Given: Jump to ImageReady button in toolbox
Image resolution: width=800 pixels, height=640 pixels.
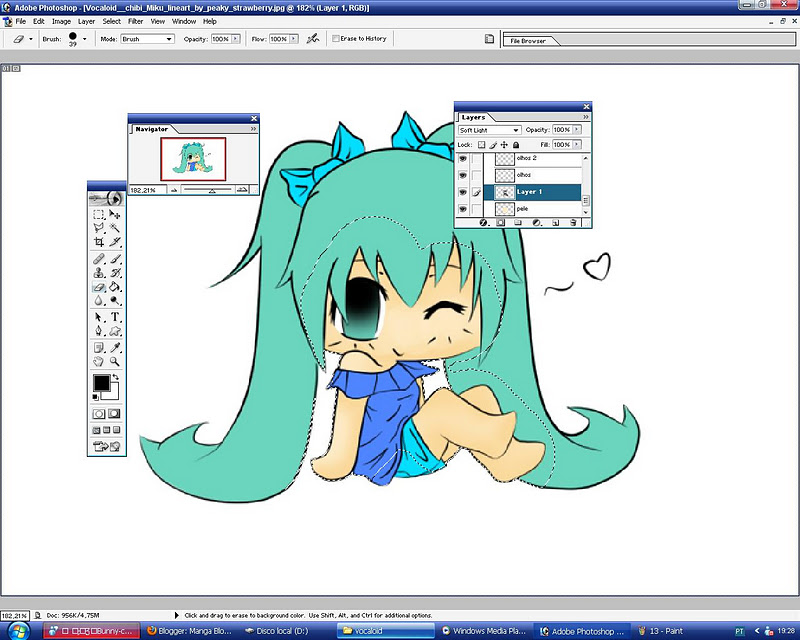Looking at the screenshot, I should [x=107, y=447].
